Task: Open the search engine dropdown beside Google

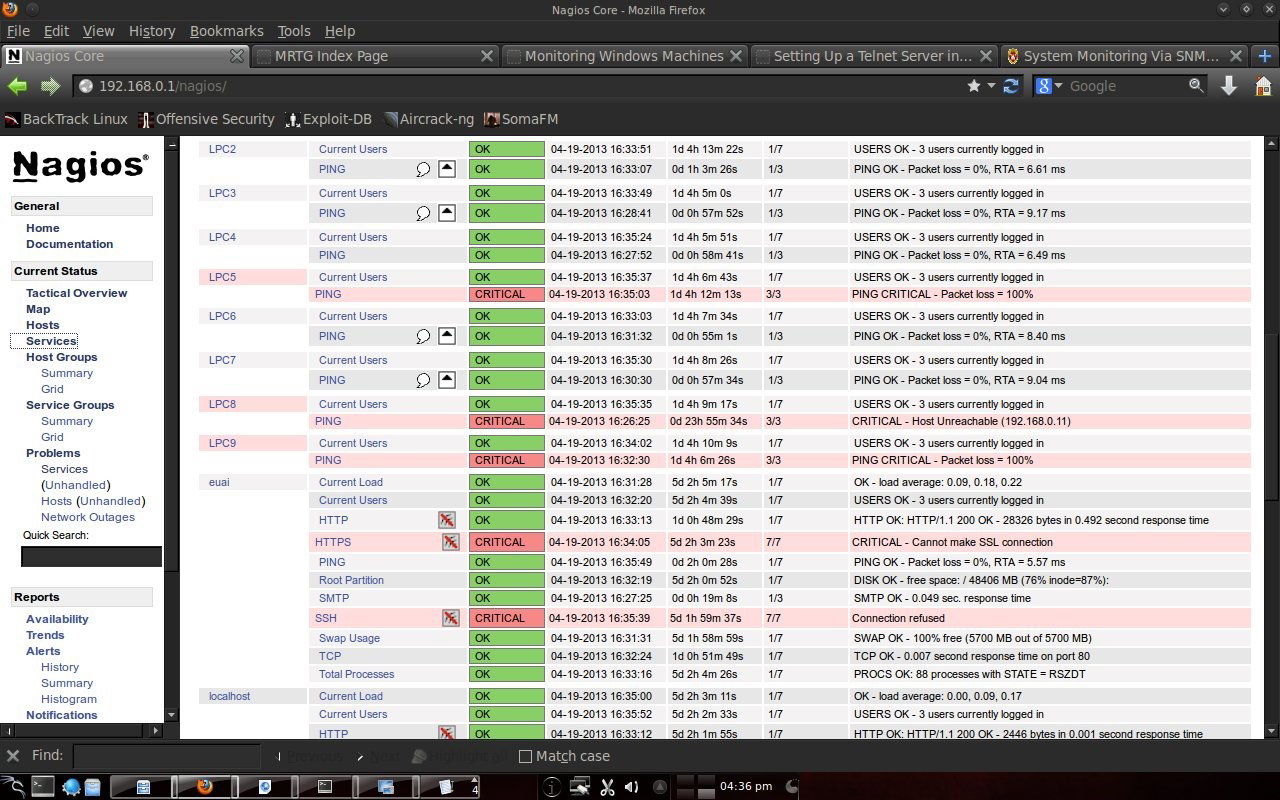Action: (1049, 86)
